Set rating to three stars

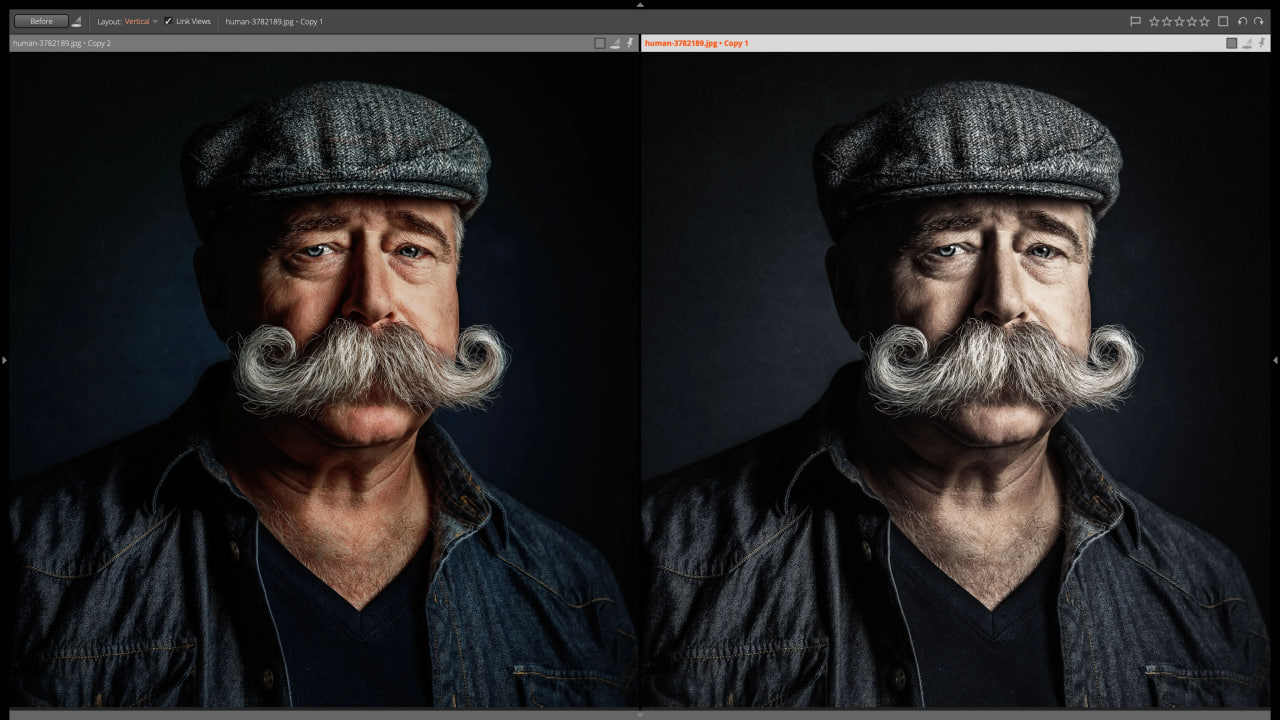tap(1179, 21)
